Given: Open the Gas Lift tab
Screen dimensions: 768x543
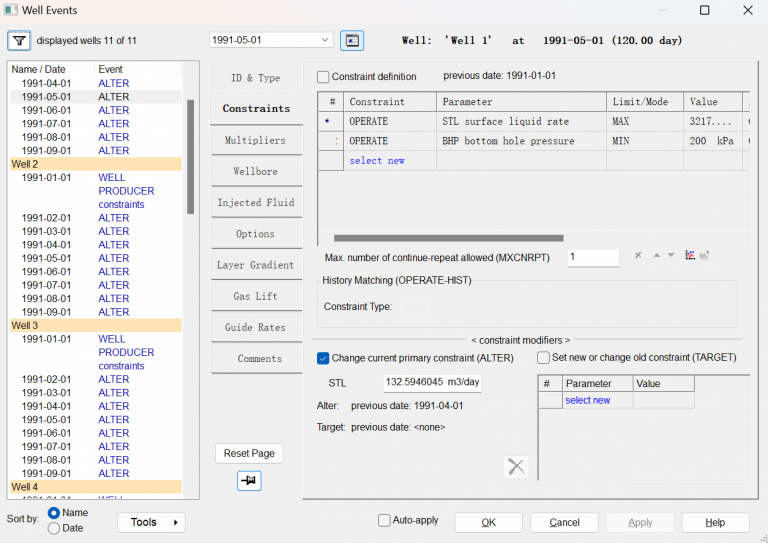Looking at the screenshot, I should [x=255, y=297].
